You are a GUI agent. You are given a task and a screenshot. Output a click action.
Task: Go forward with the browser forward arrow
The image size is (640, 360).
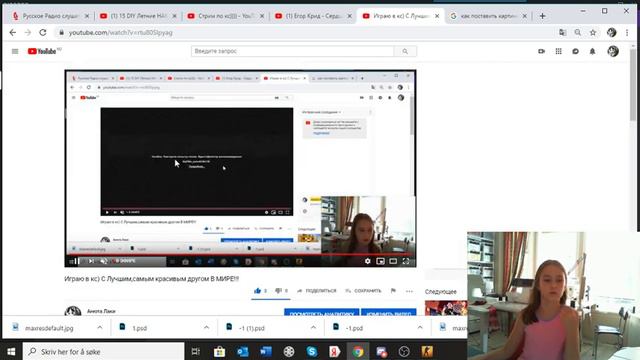[28, 32]
